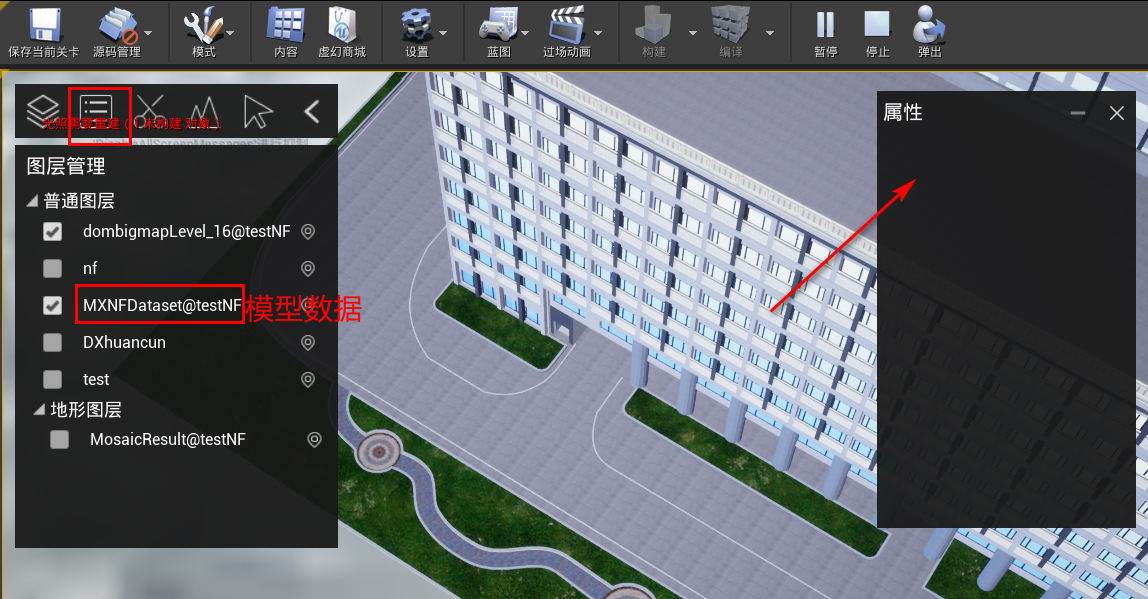The image size is (1148, 599).
Task: Enable the nf layer checkbox
Action: (x=53, y=269)
